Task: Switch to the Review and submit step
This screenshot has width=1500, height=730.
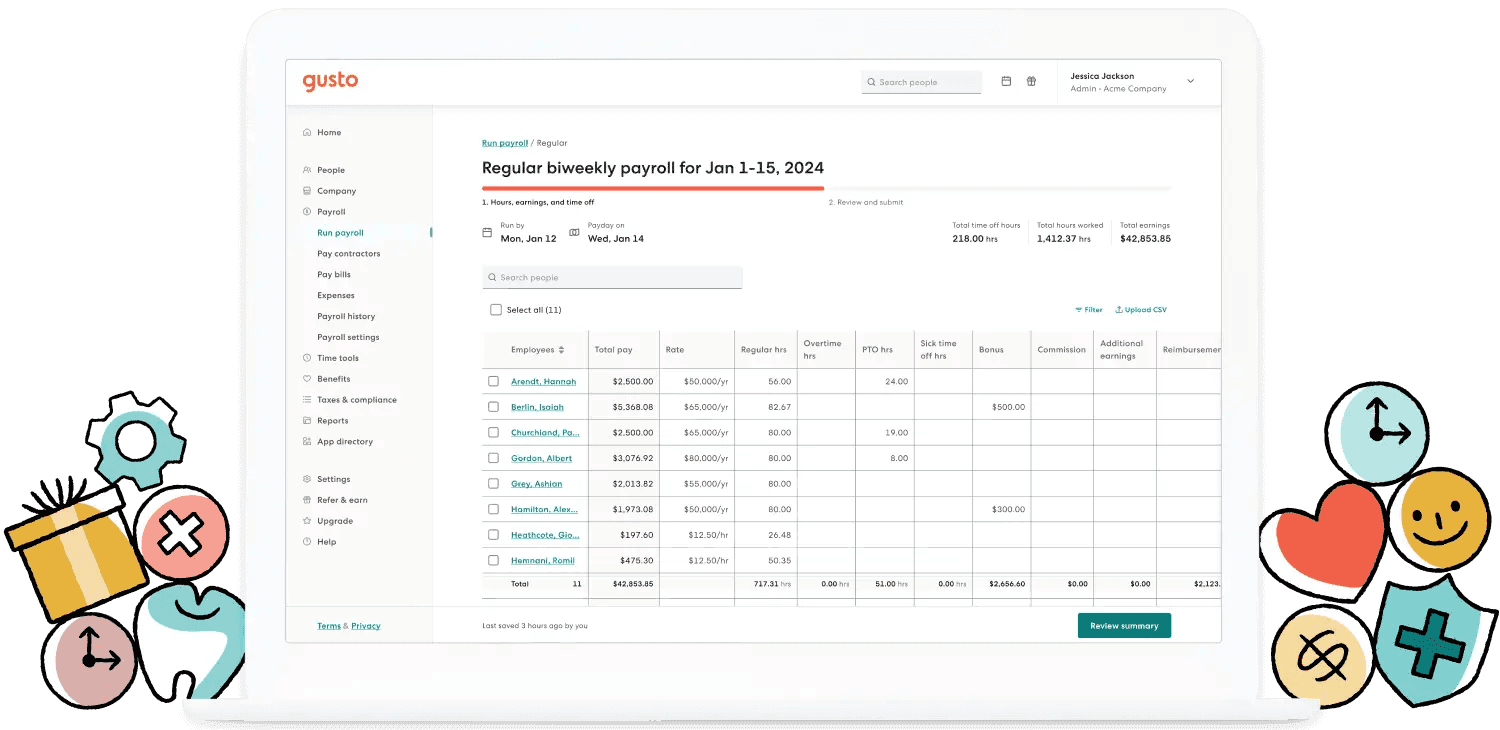Action: tap(866, 201)
